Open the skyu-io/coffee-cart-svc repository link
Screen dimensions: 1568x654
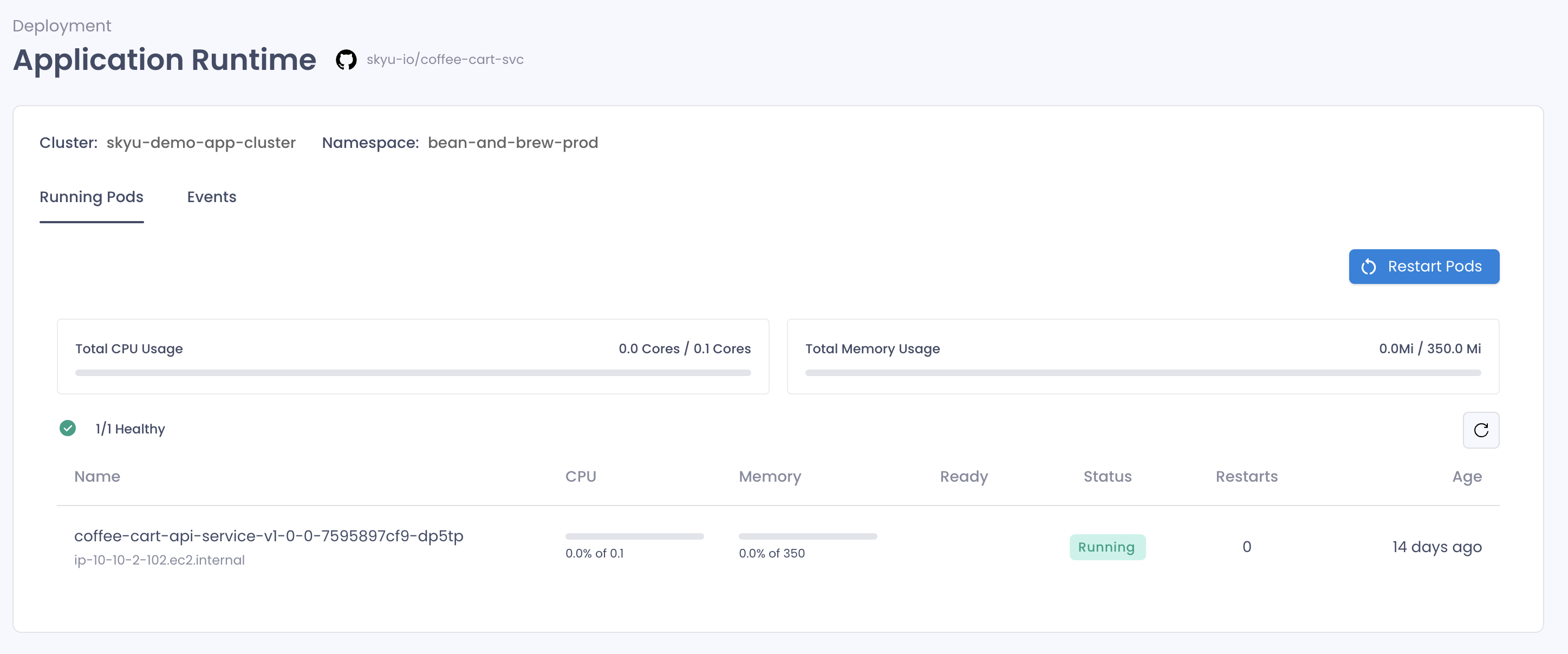point(445,60)
